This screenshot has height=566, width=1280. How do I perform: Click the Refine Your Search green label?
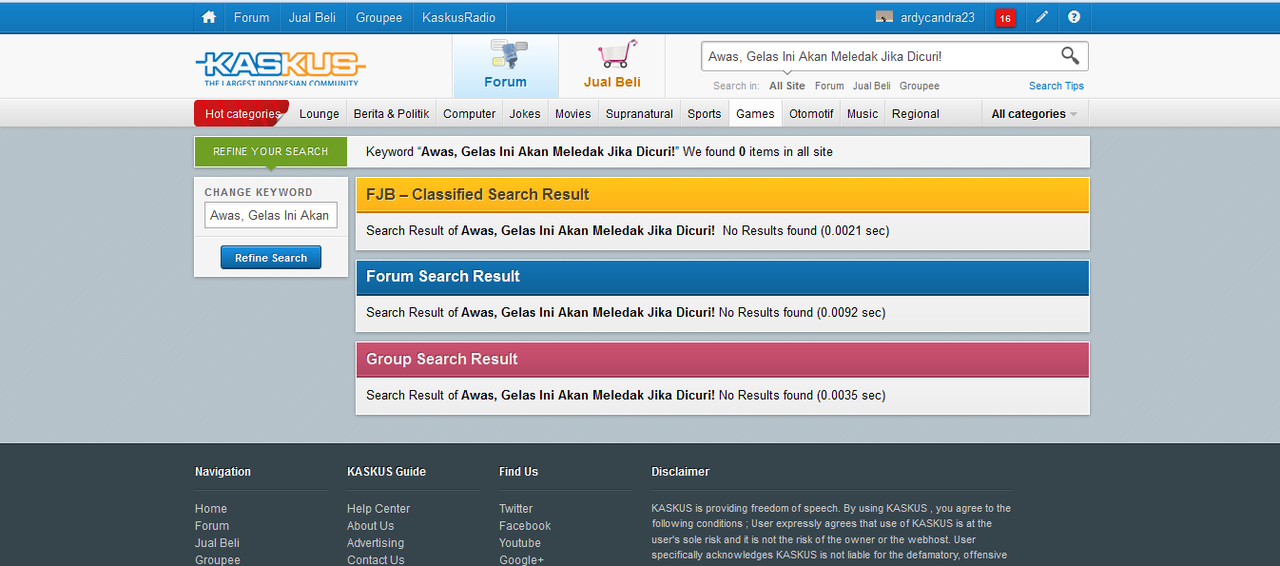(x=270, y=152)
